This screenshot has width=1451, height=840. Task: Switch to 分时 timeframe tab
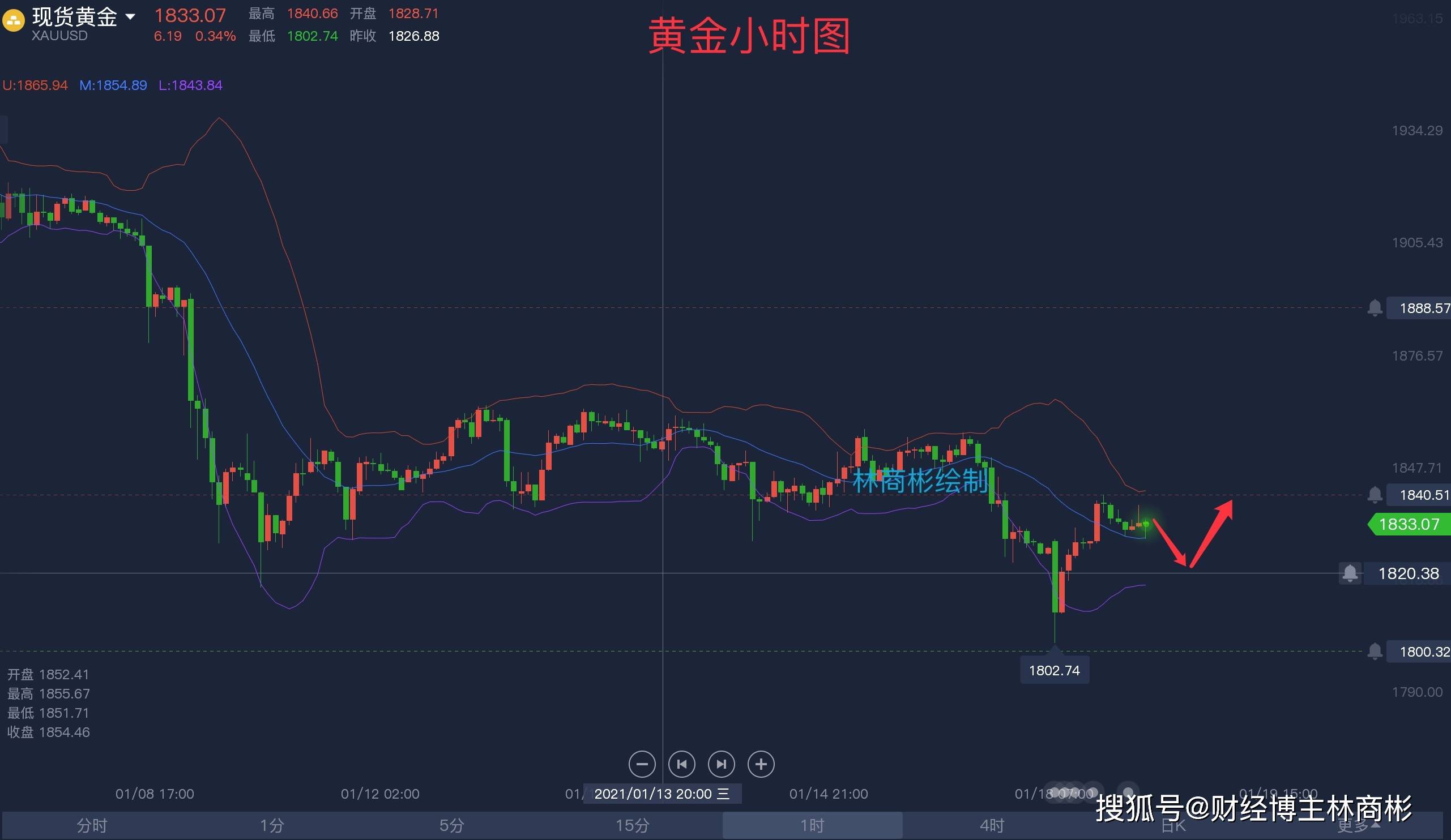92,826
